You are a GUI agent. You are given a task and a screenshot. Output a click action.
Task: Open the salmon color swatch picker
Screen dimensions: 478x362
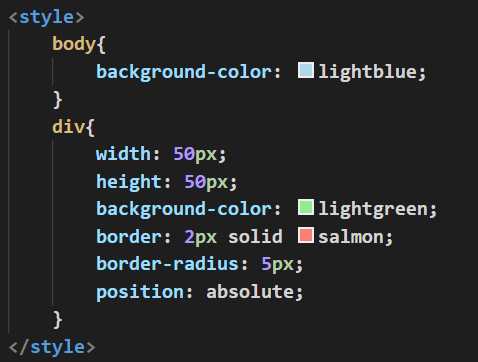click(x=305, y=235)
